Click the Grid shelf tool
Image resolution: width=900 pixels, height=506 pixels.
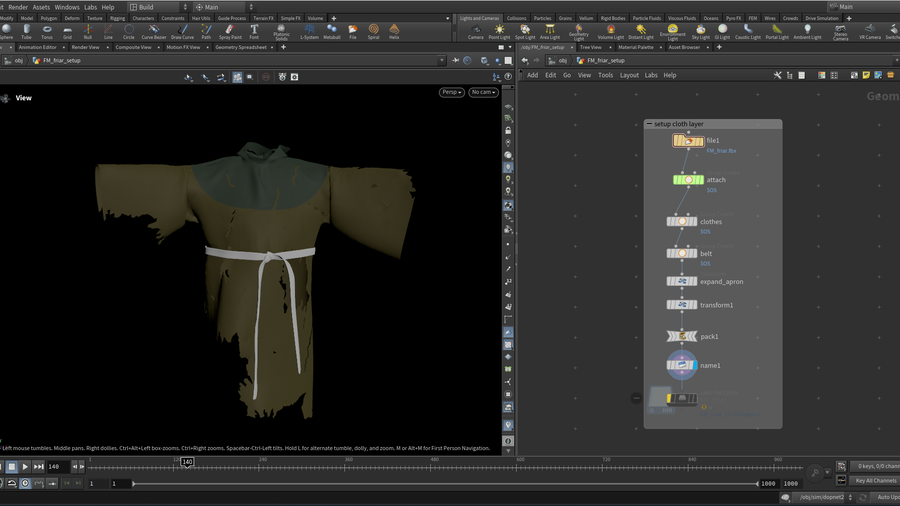(x=67, y=32)
